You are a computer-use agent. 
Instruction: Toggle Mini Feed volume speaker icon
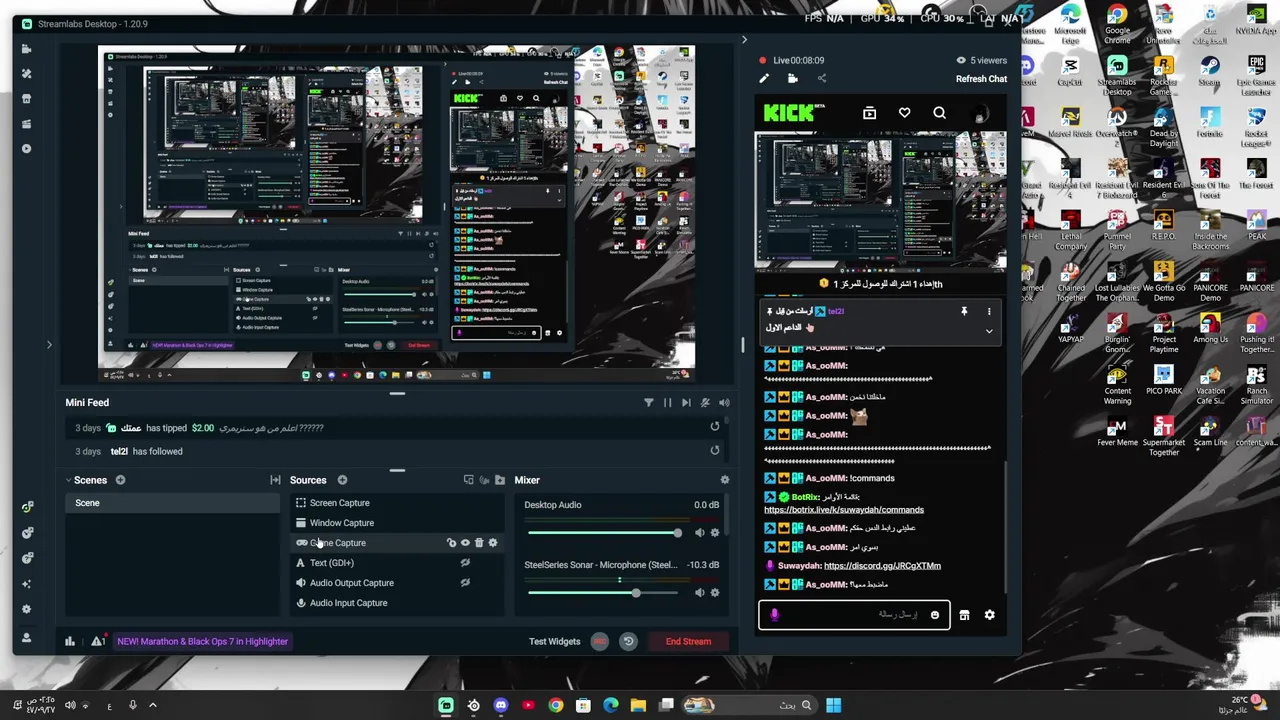724,402
